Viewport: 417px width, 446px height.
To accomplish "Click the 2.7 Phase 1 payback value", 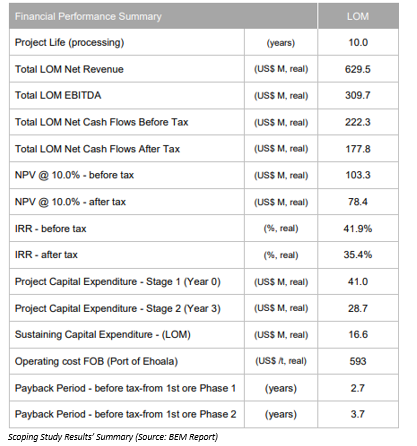I will (x=358, y=388).
